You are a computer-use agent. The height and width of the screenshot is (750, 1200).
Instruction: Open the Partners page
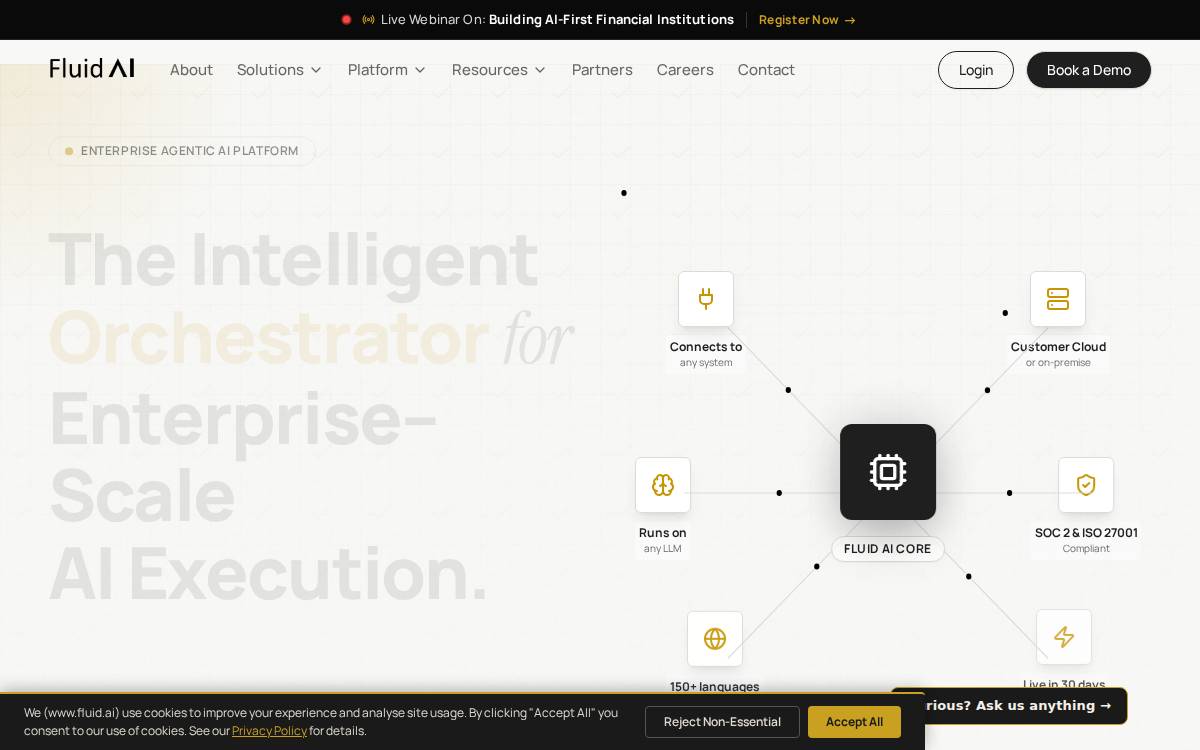pyautogui.click(x=602, y=70)
